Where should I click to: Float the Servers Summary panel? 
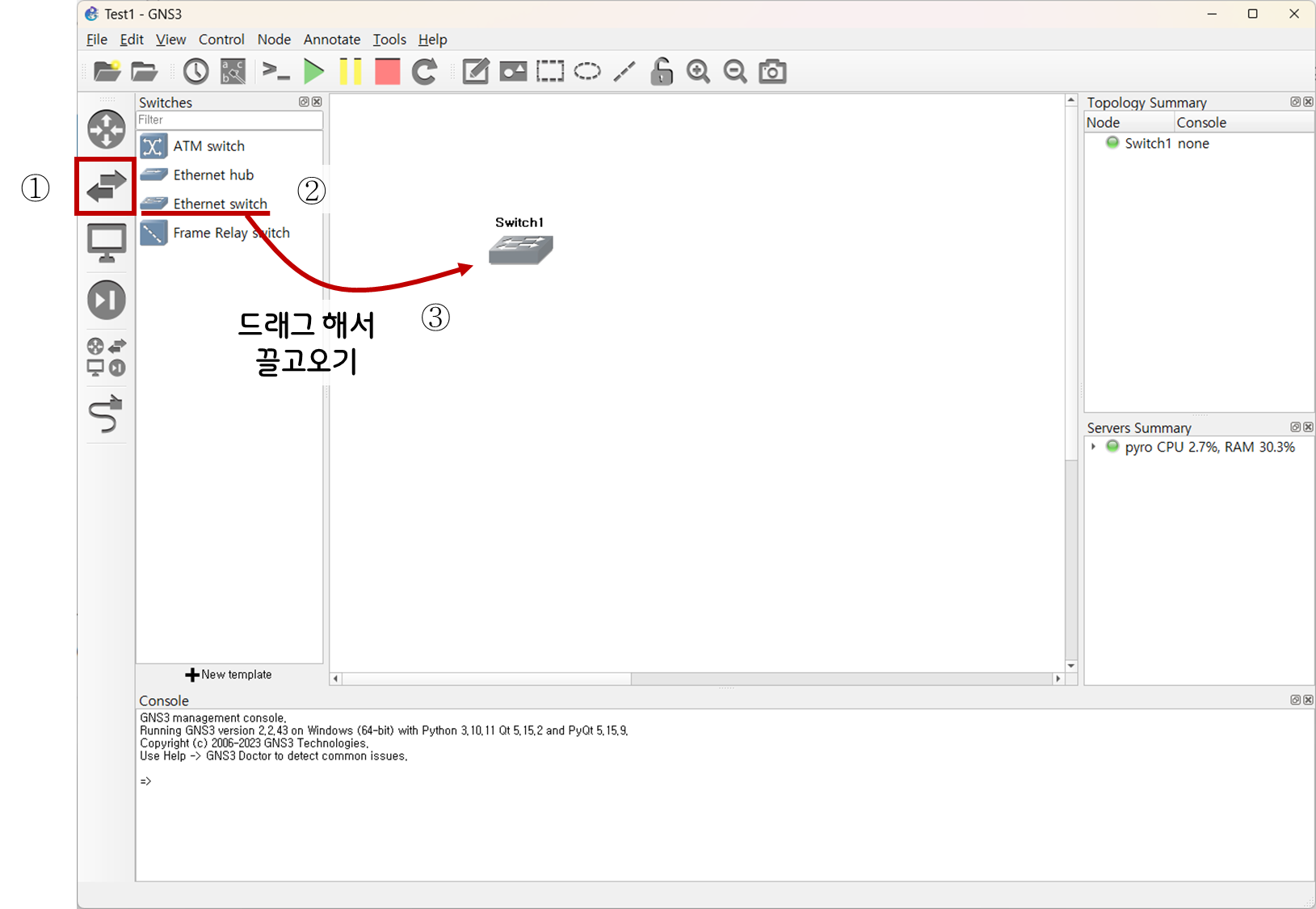(1295, 427)
